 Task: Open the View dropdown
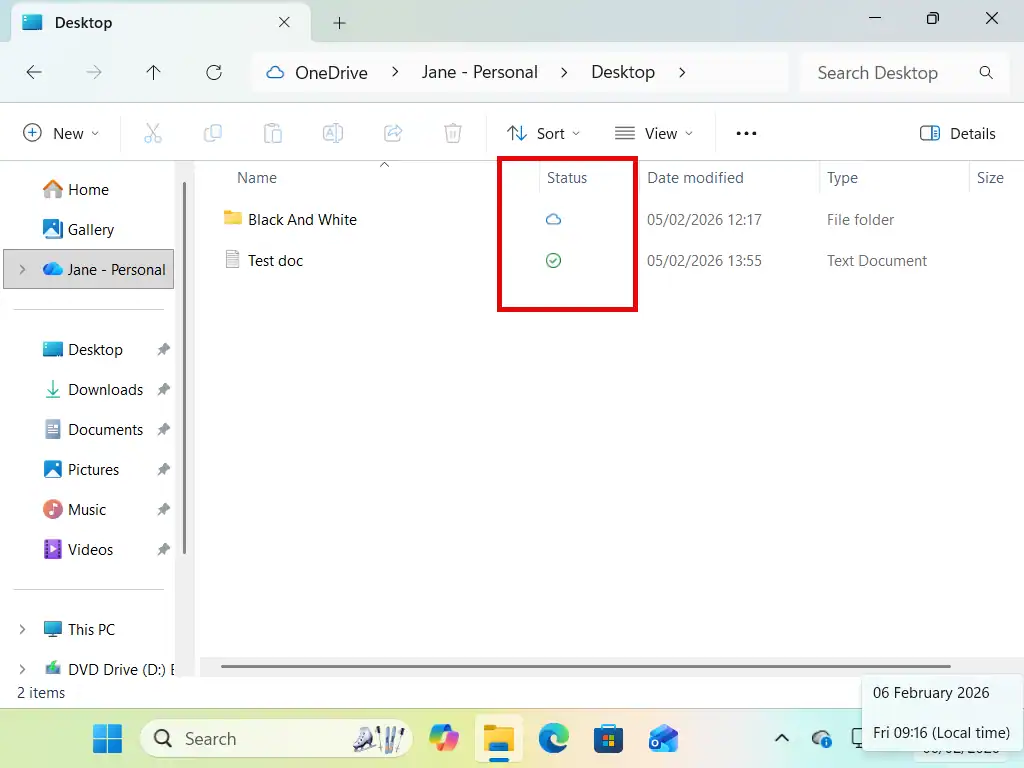(x=654, y=132)
